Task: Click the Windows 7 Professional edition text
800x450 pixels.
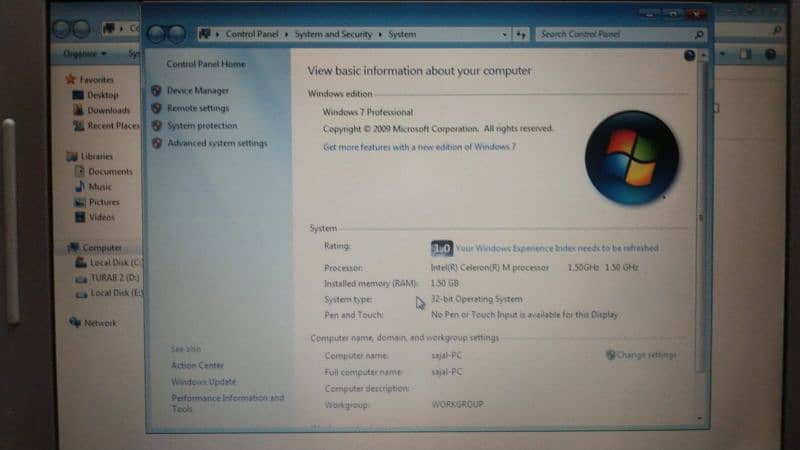Action: coord(368,112)
